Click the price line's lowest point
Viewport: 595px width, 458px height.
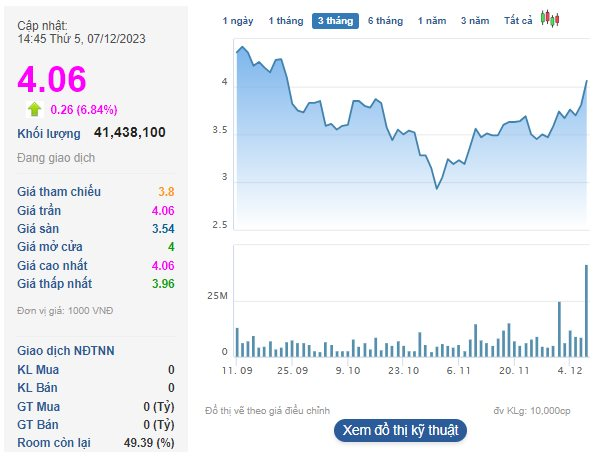(x=437, y=188)
